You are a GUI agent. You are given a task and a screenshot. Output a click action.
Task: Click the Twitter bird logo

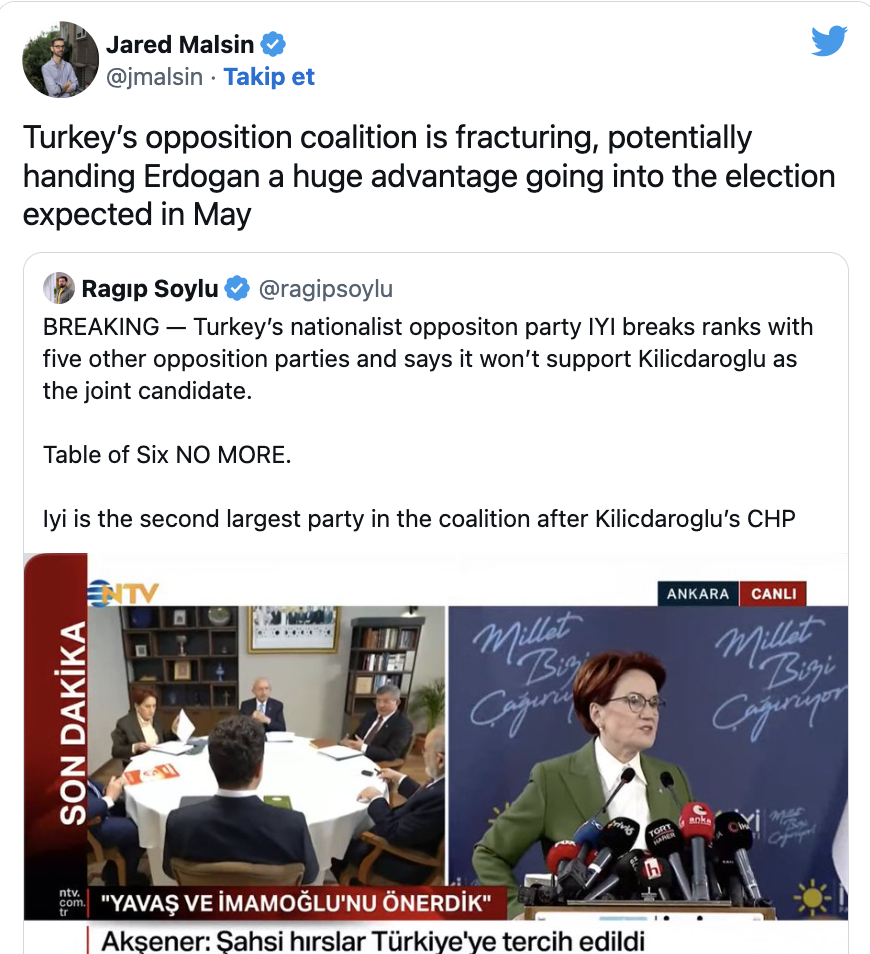tap(829, 41)
